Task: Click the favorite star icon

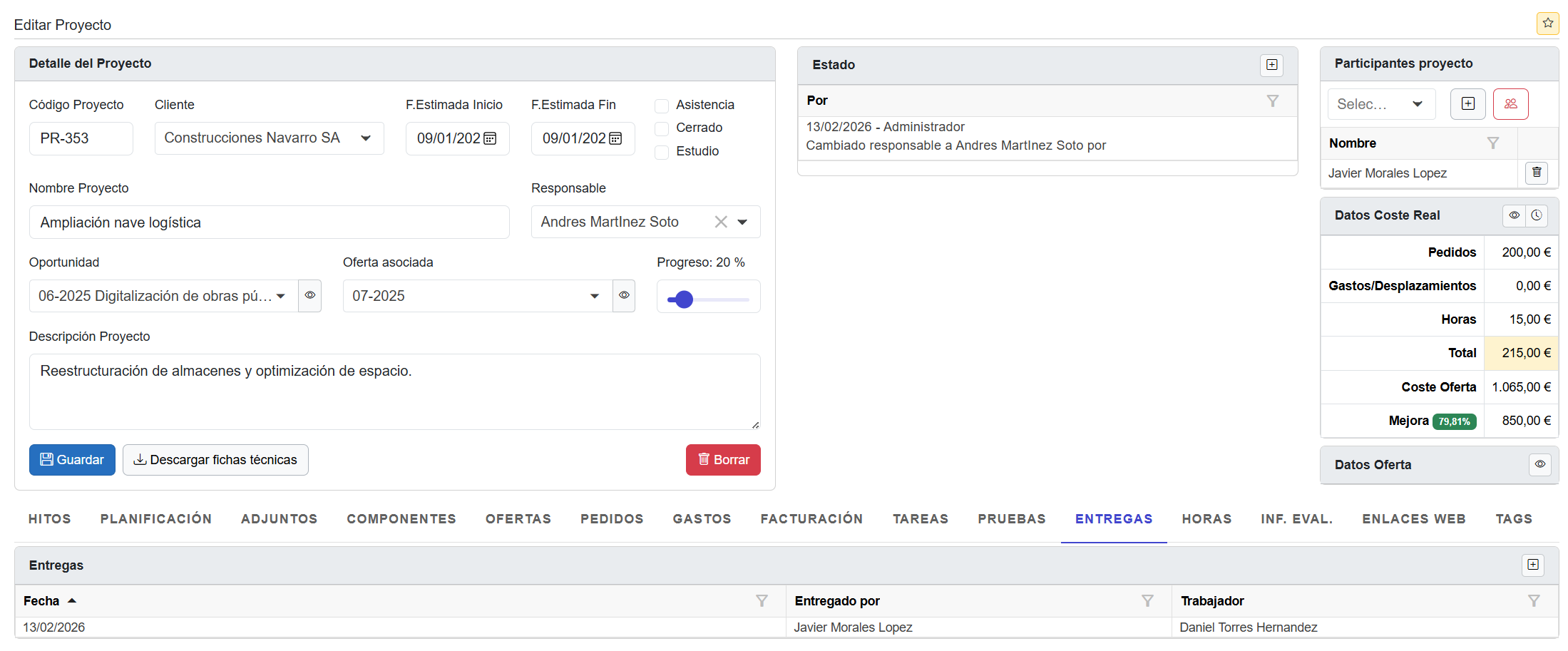Action: 1547,23
